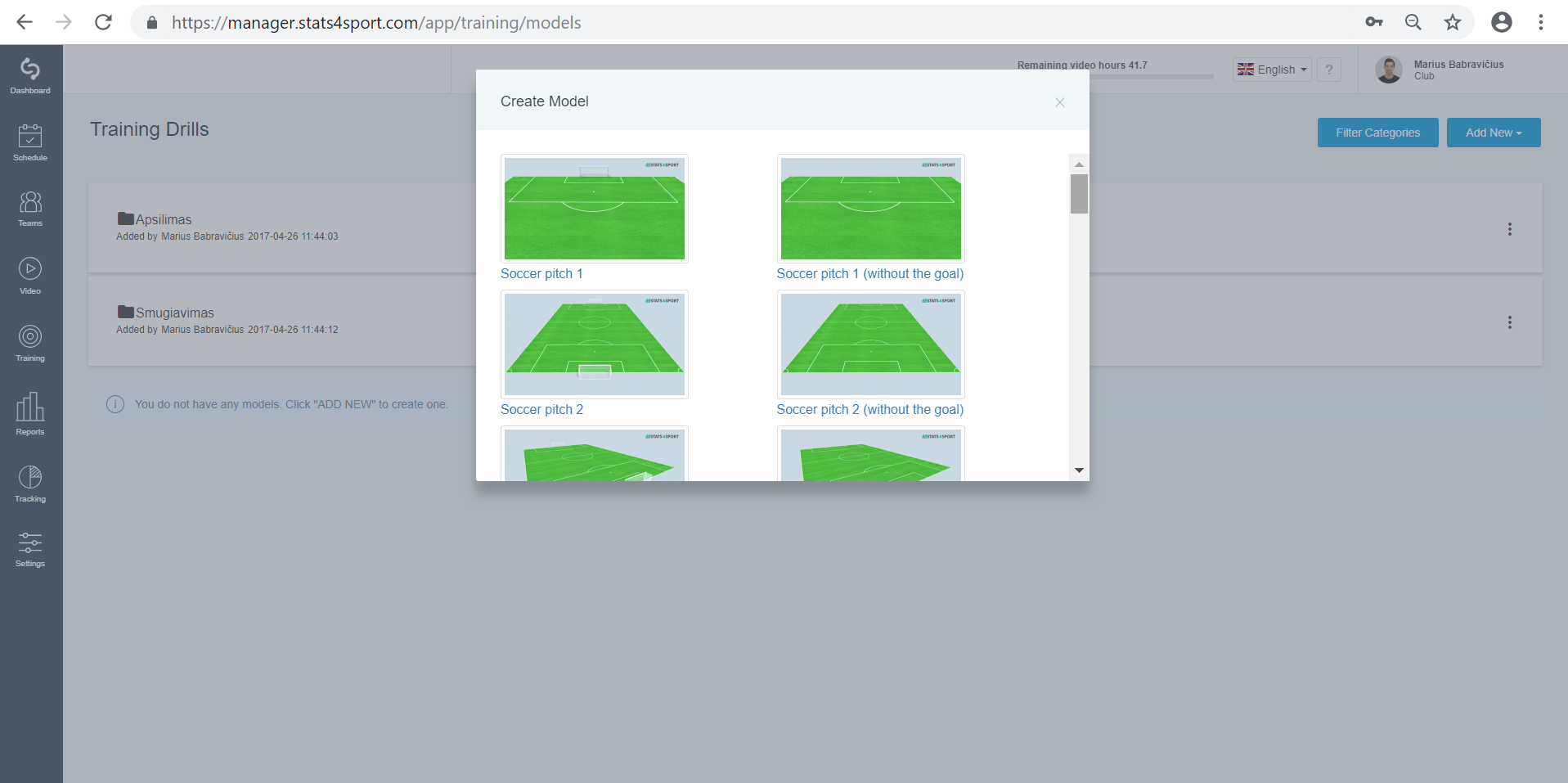Open Reports bar chart icon
The image size is (1568, 783).
click(30, 414)
